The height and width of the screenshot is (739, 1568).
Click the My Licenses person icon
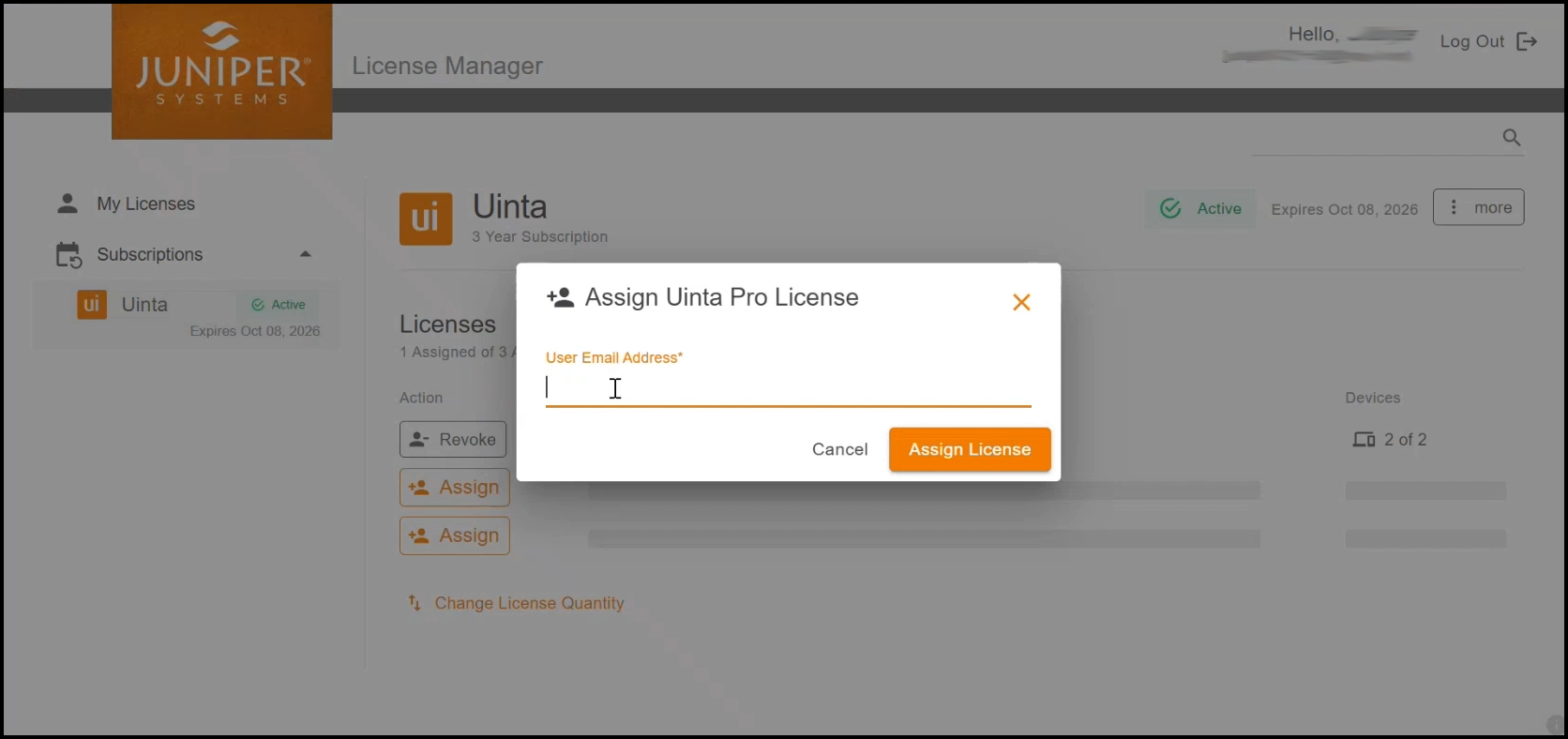coord(68,204)
